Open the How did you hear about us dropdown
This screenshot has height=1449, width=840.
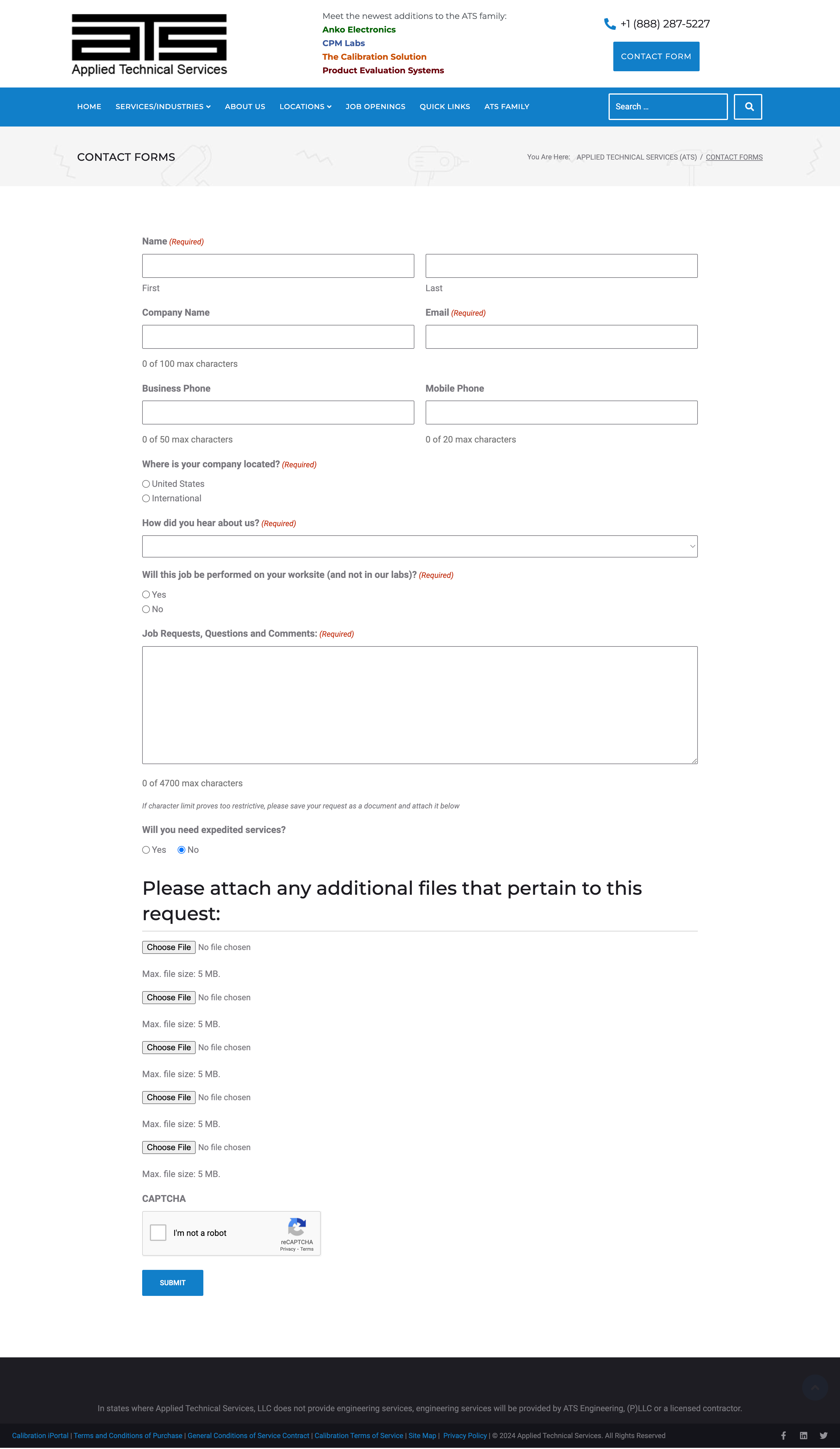point(420,545)
